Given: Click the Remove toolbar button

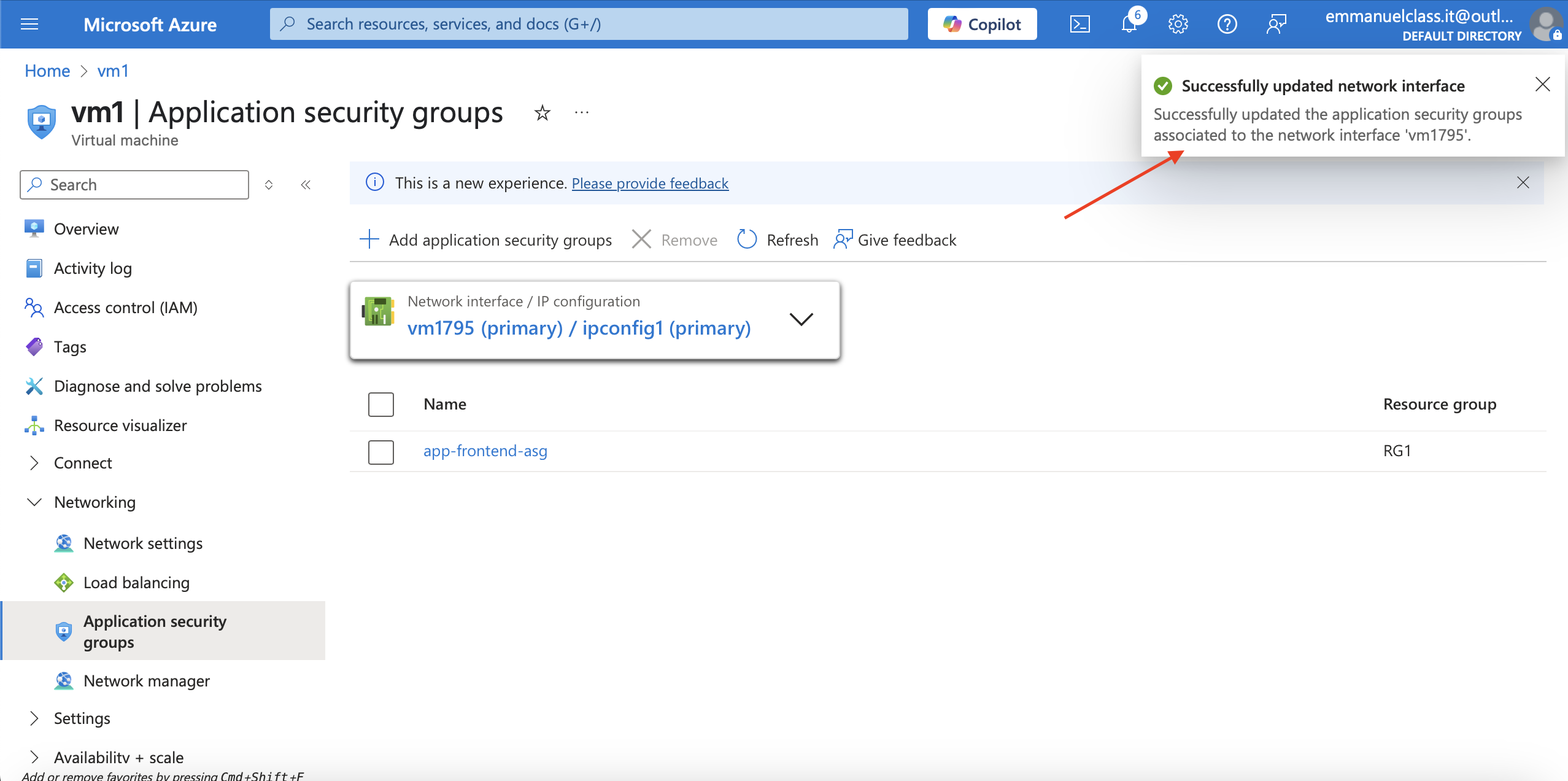Looking at the screenshot, I should click(x=674, y=239).
